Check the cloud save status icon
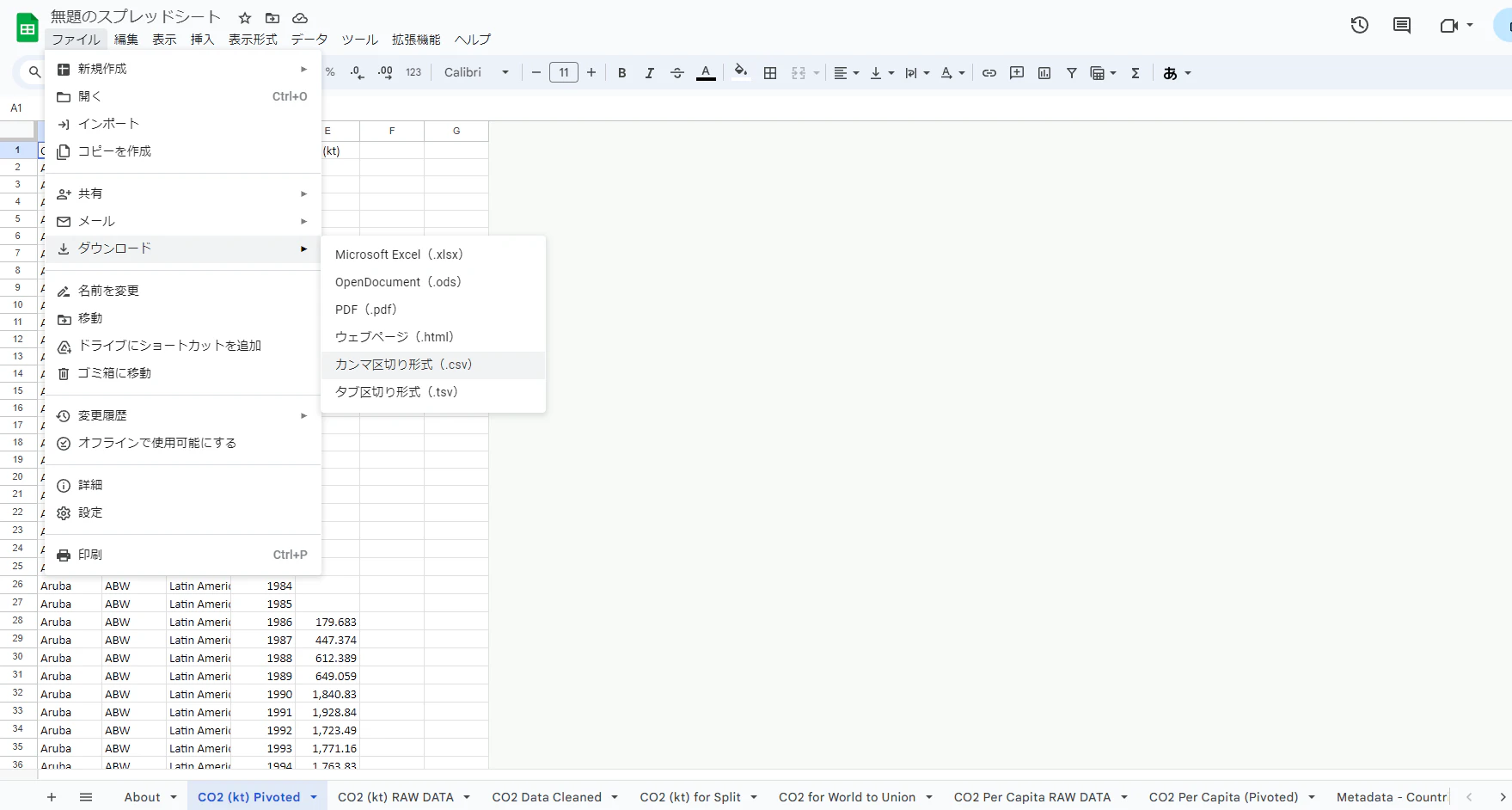The width and height of the screenshot is (1512, 810). tap(300, 18)
